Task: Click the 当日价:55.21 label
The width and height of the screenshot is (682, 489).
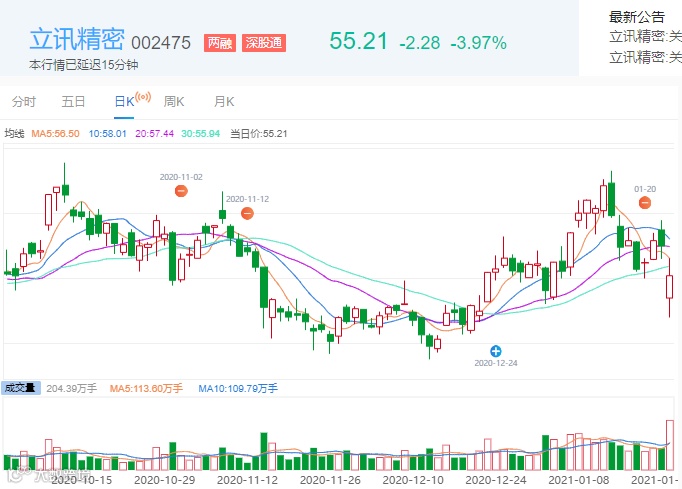Action: pyautogui.click(x=259, y=134)
